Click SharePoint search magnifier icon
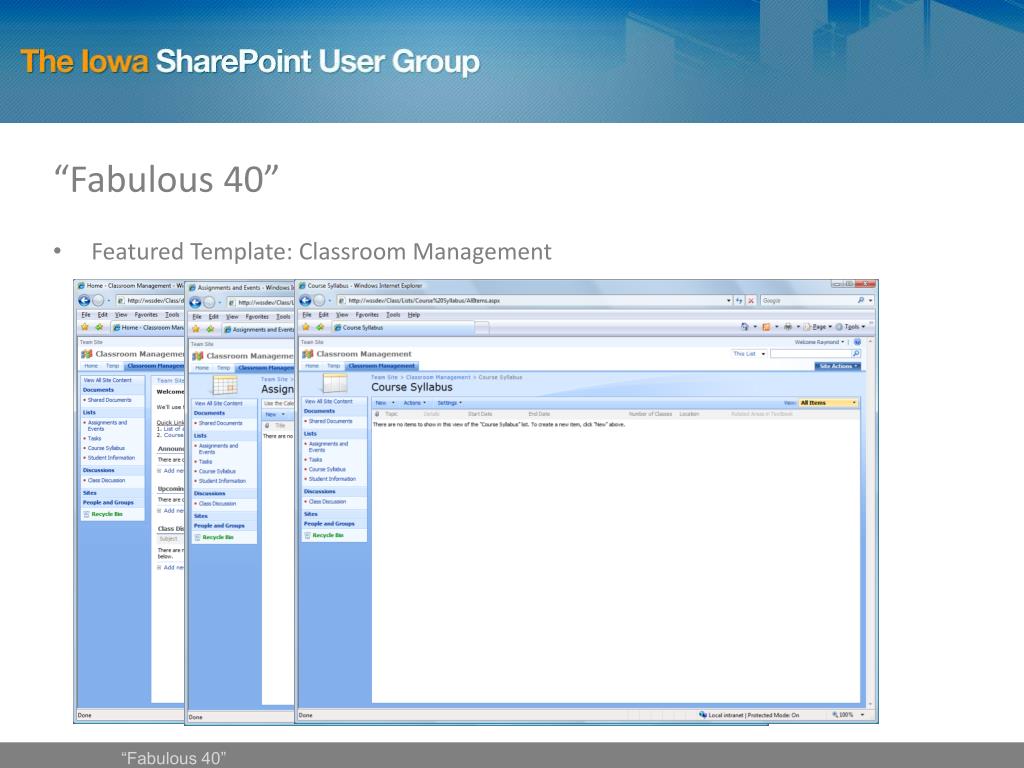The height and width of the screenshot is (768, 1024). tap(856, 353)
